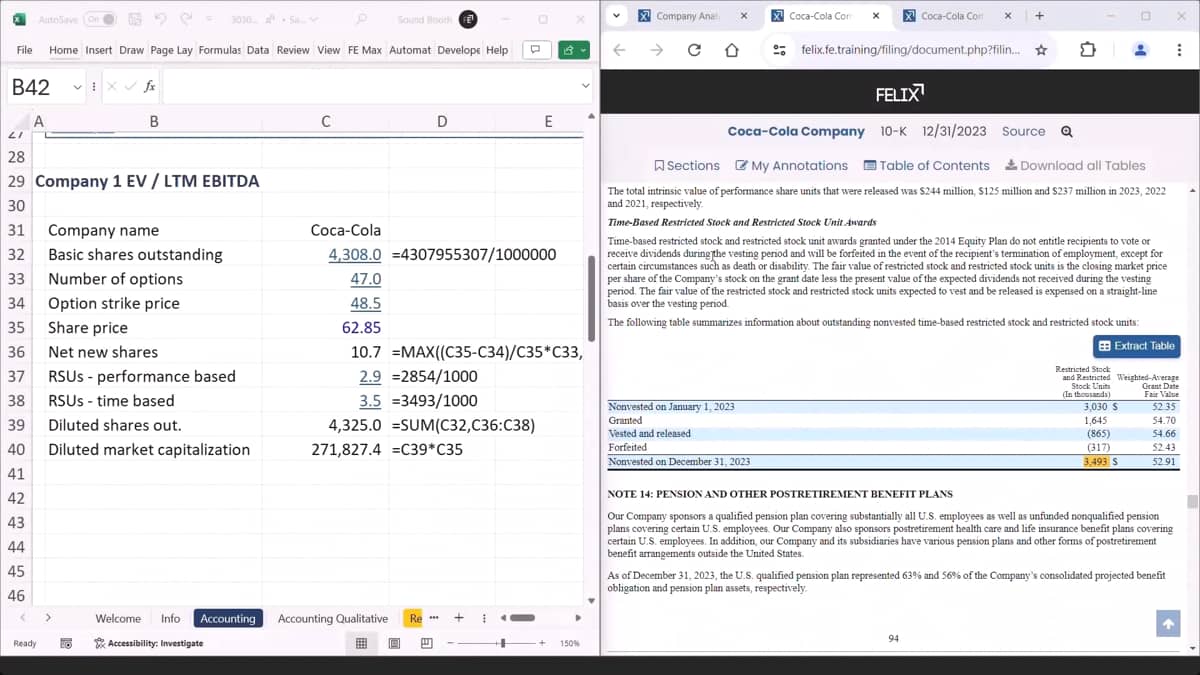This screenshot has height=675, width=1200.
Task: Toggle the AutoSave switch in Excel
Action: coord(99,19)
